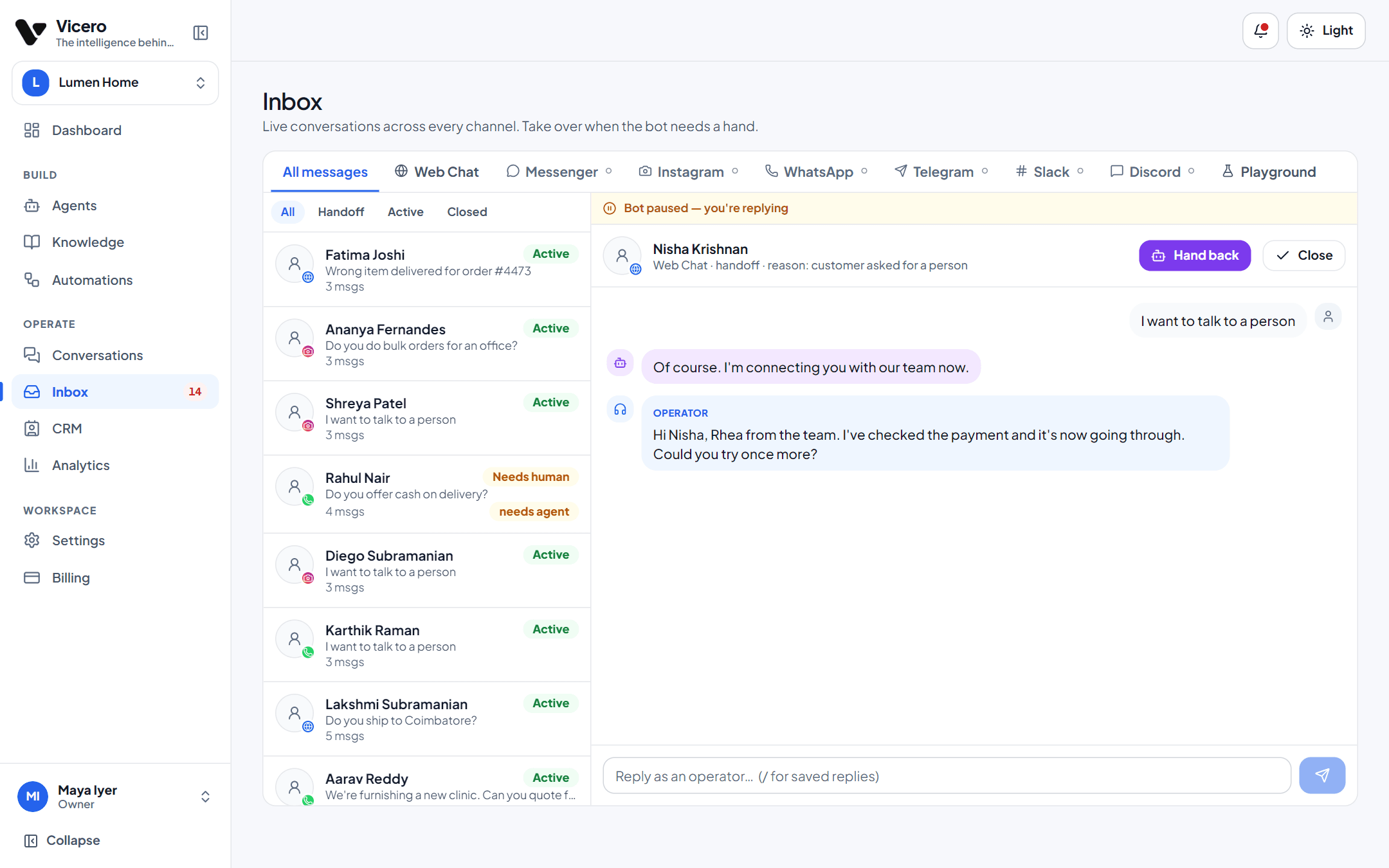Image resolution: width=1389 pixels, height=868 pixels.
Task: Open the notifications bell
Action: point(1260,31)
